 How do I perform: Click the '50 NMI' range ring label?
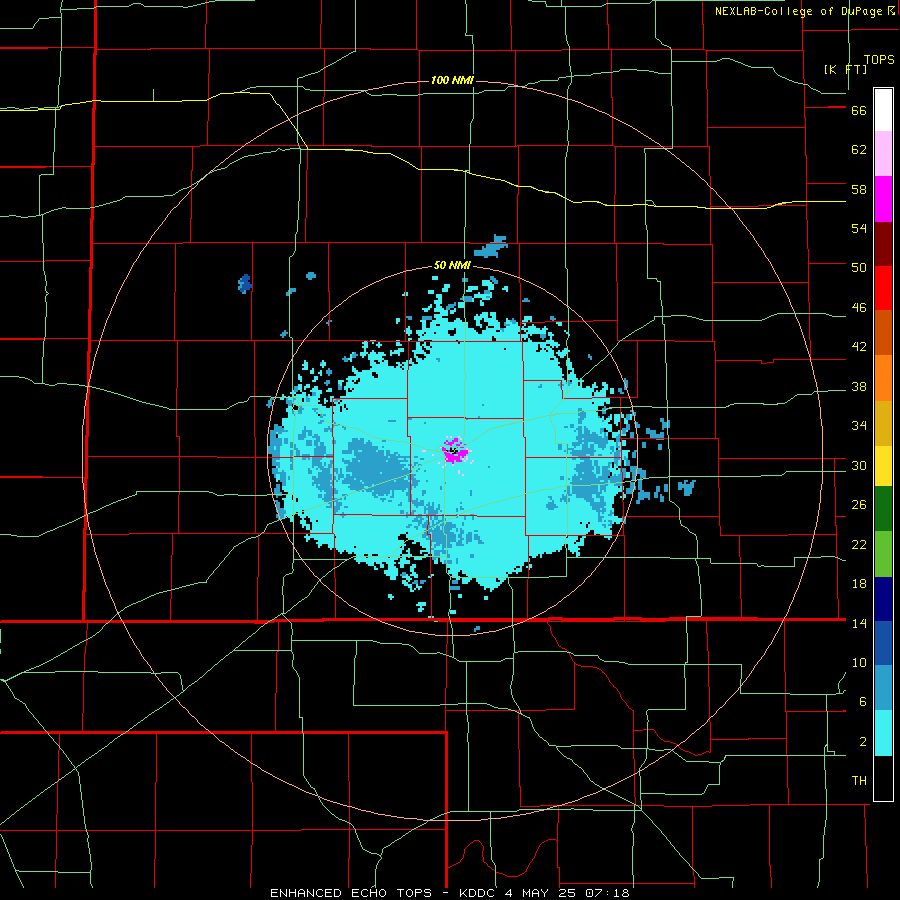pyautogui.click(x=452, y=265)
